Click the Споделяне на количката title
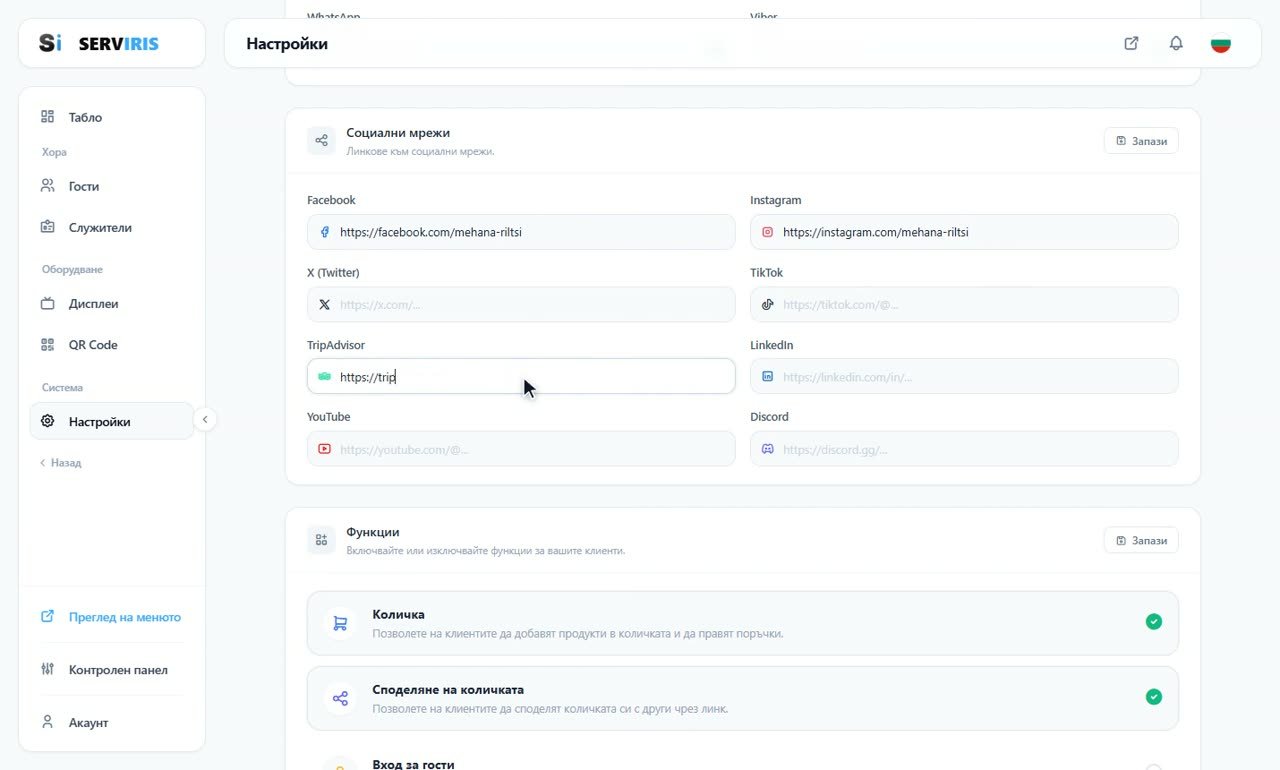1280x770 pixels. [x=448, y=689]
